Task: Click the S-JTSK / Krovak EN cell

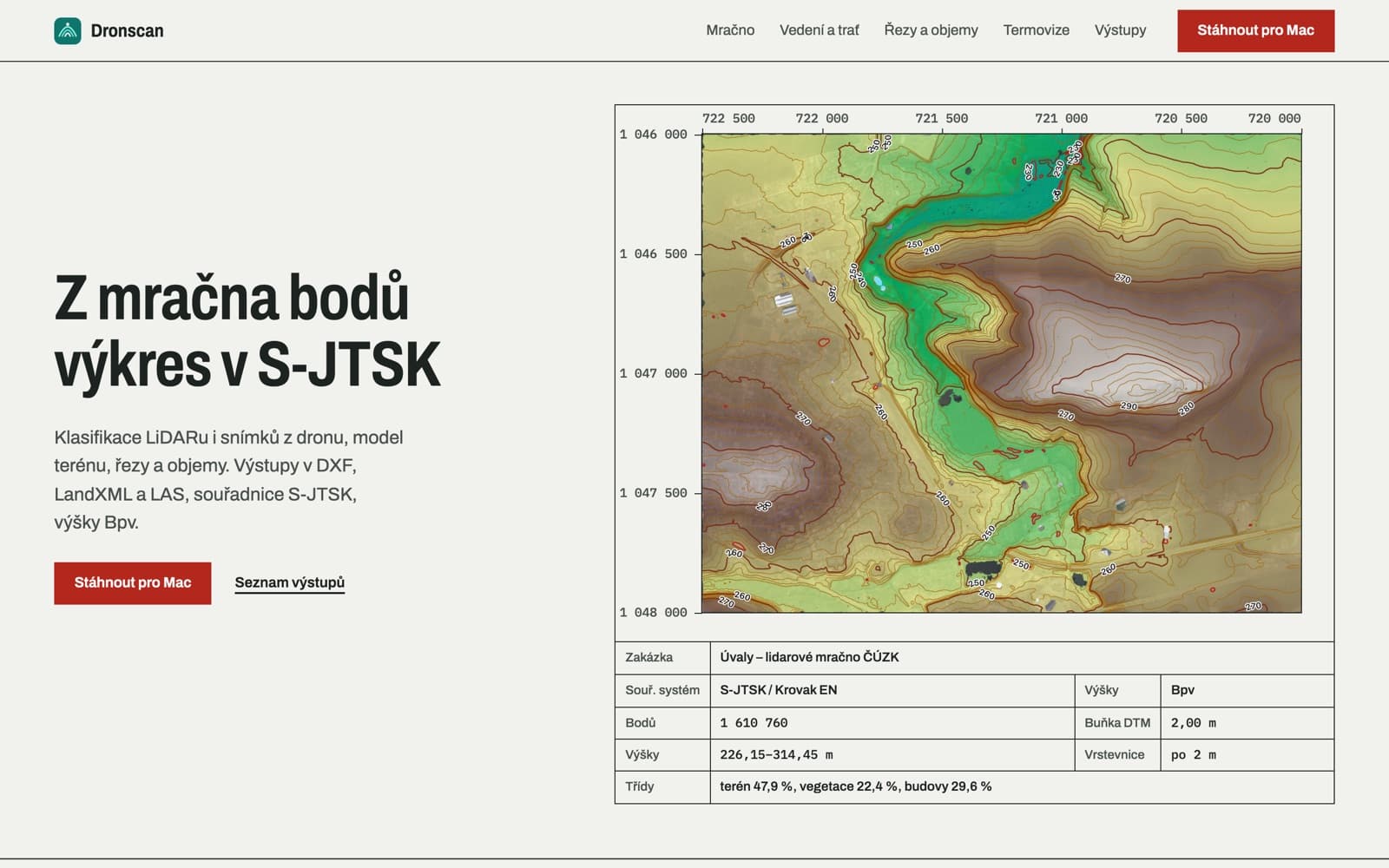Action: click(892, 690)
